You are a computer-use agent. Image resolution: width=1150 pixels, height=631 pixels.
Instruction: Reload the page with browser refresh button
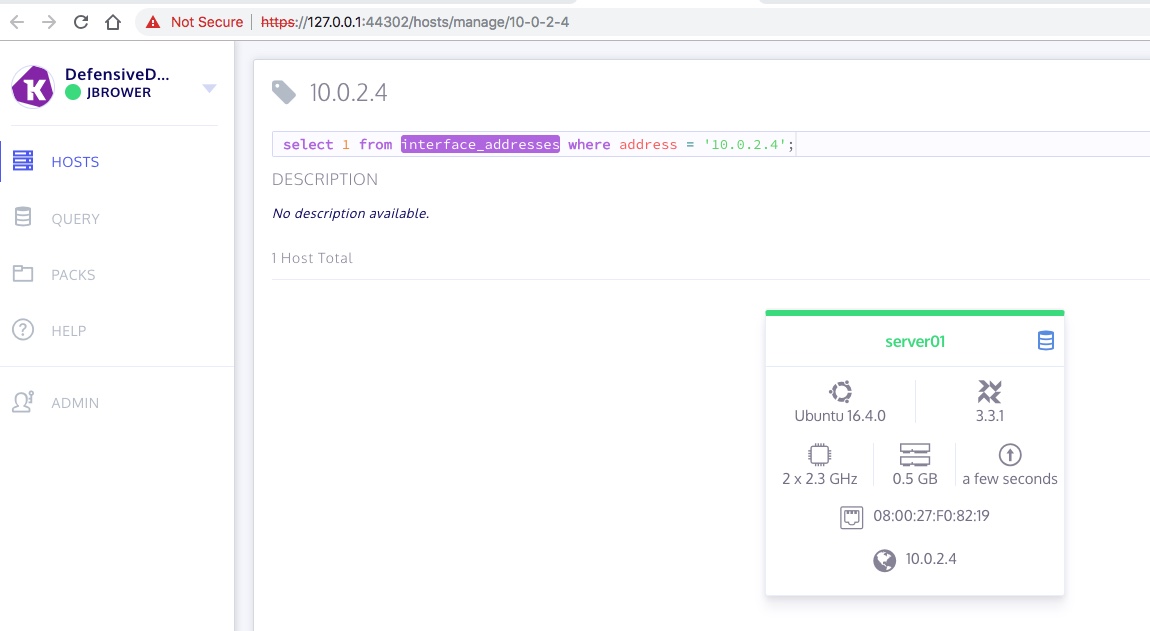click(x=81, y=22)
